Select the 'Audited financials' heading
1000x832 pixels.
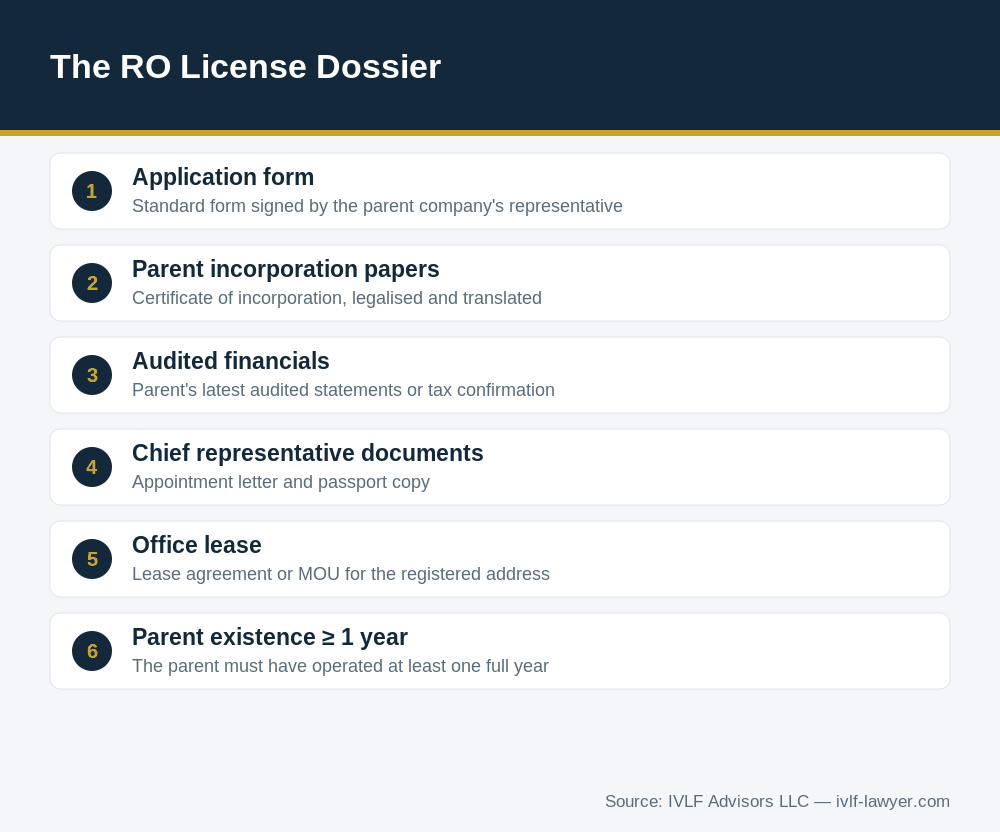(x=231, y=361)
